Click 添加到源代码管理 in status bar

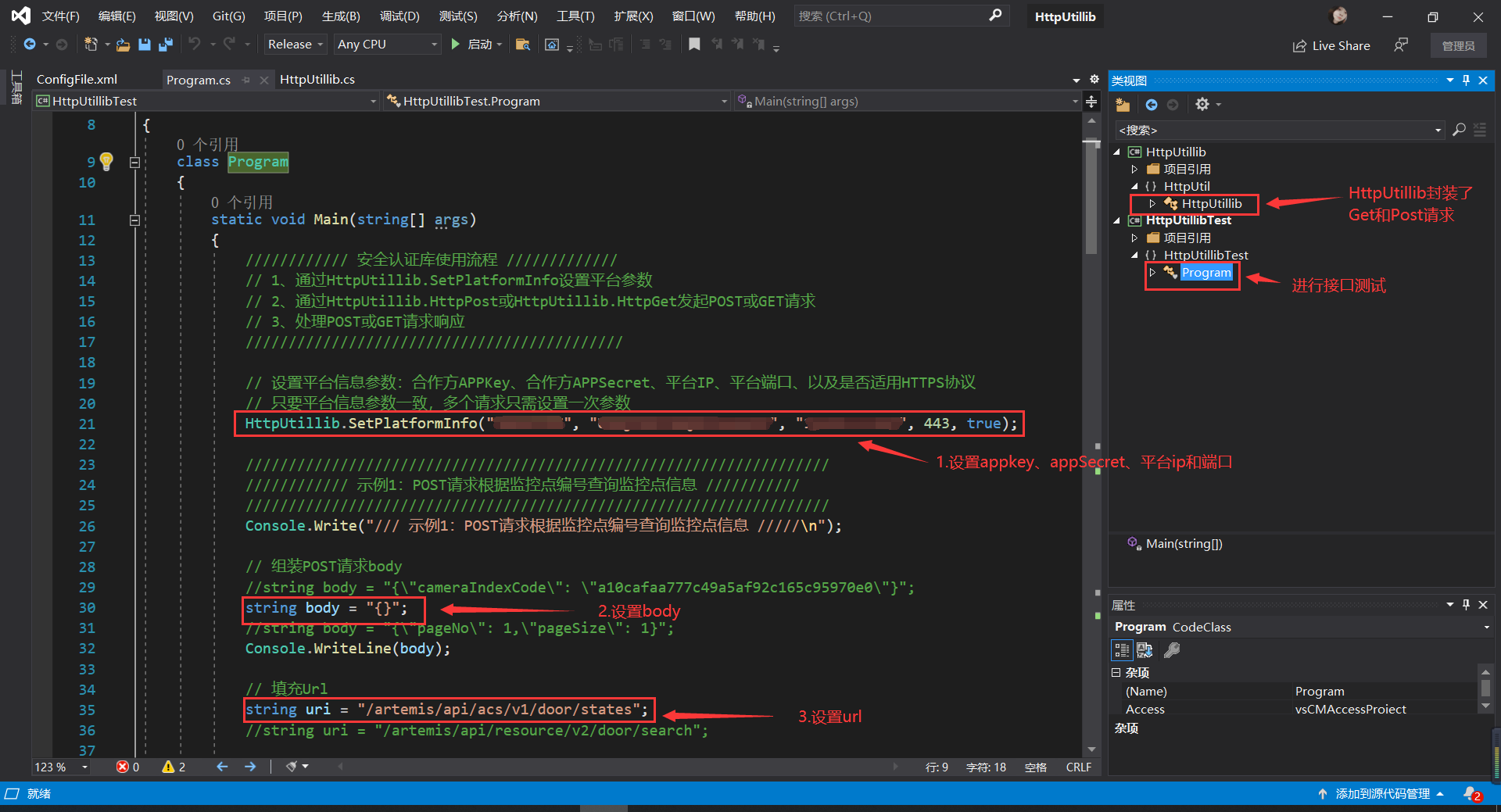(1382, 793)
